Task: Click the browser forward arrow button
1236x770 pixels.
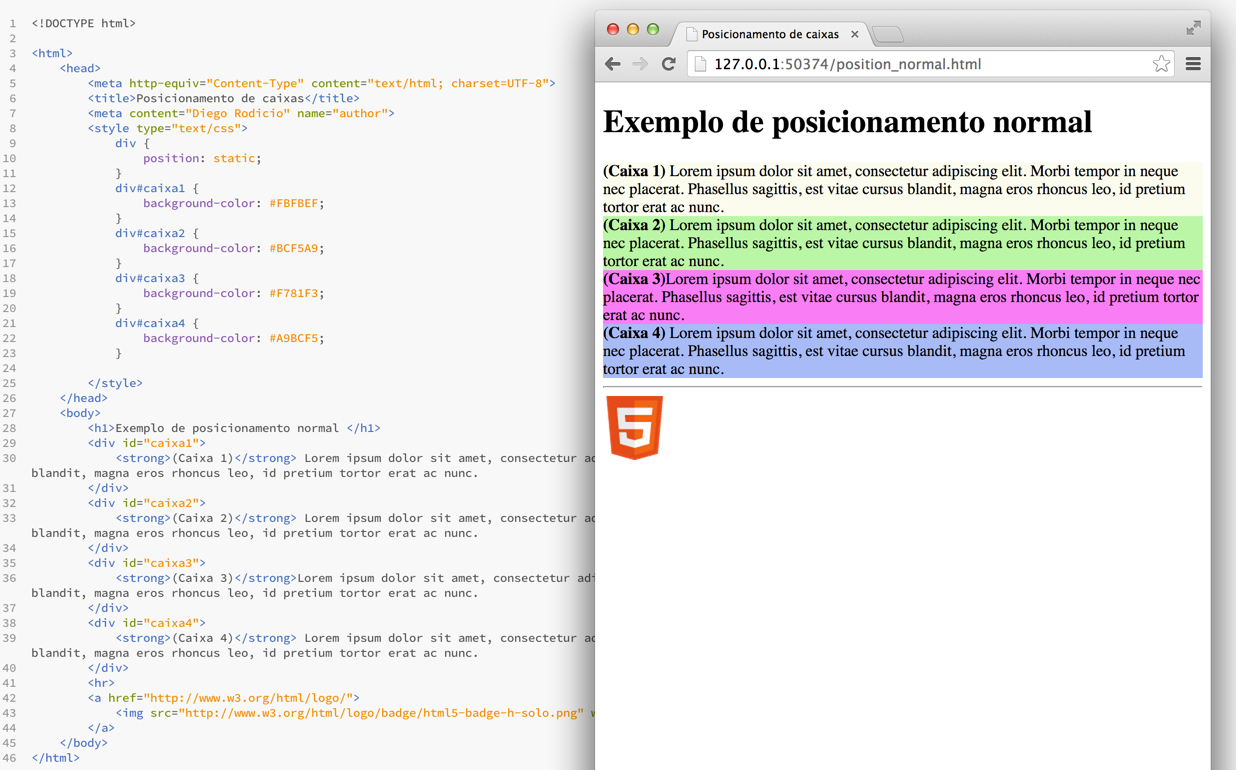Action: 640,64
